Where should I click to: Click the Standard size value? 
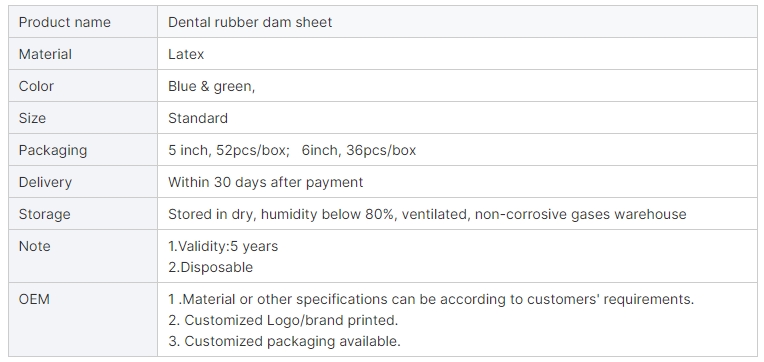point(198,118)
